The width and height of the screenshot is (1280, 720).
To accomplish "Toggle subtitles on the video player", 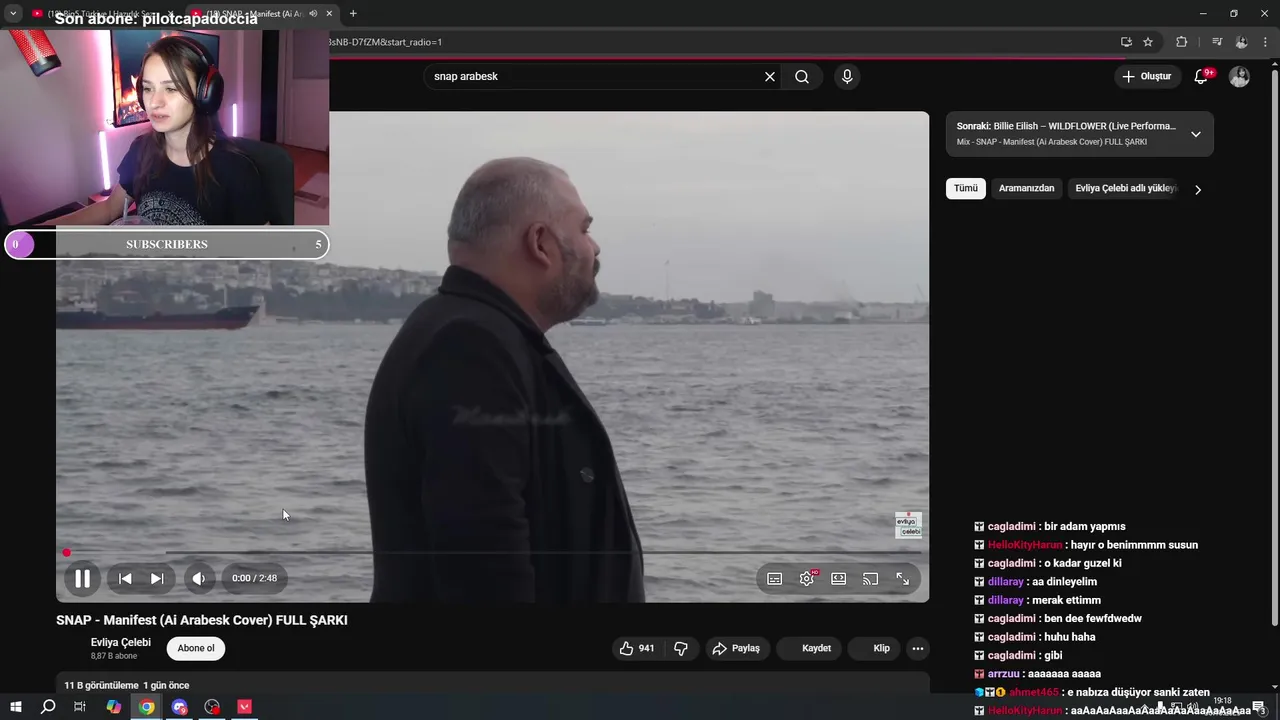I will [x=774, y=578].
